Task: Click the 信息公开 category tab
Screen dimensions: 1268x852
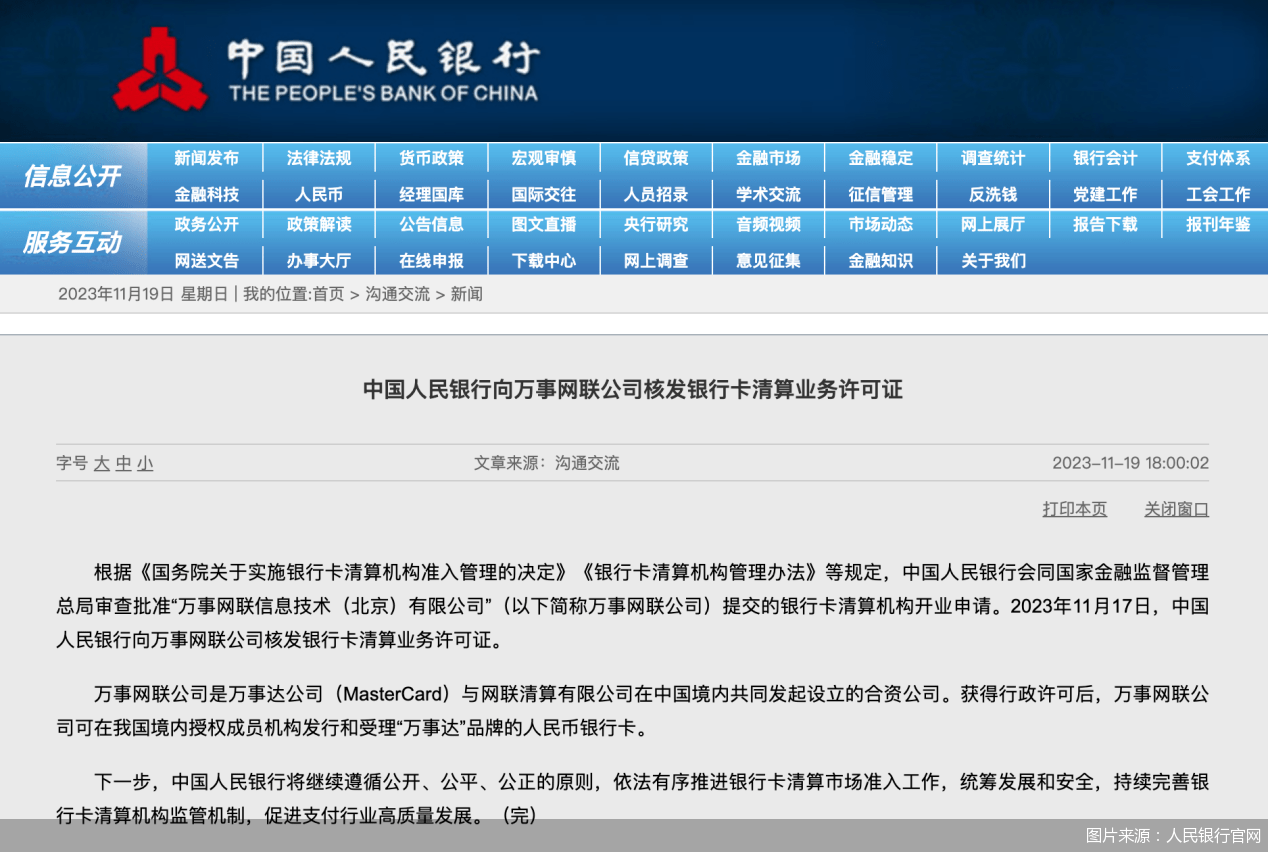Action: point(72,176)
